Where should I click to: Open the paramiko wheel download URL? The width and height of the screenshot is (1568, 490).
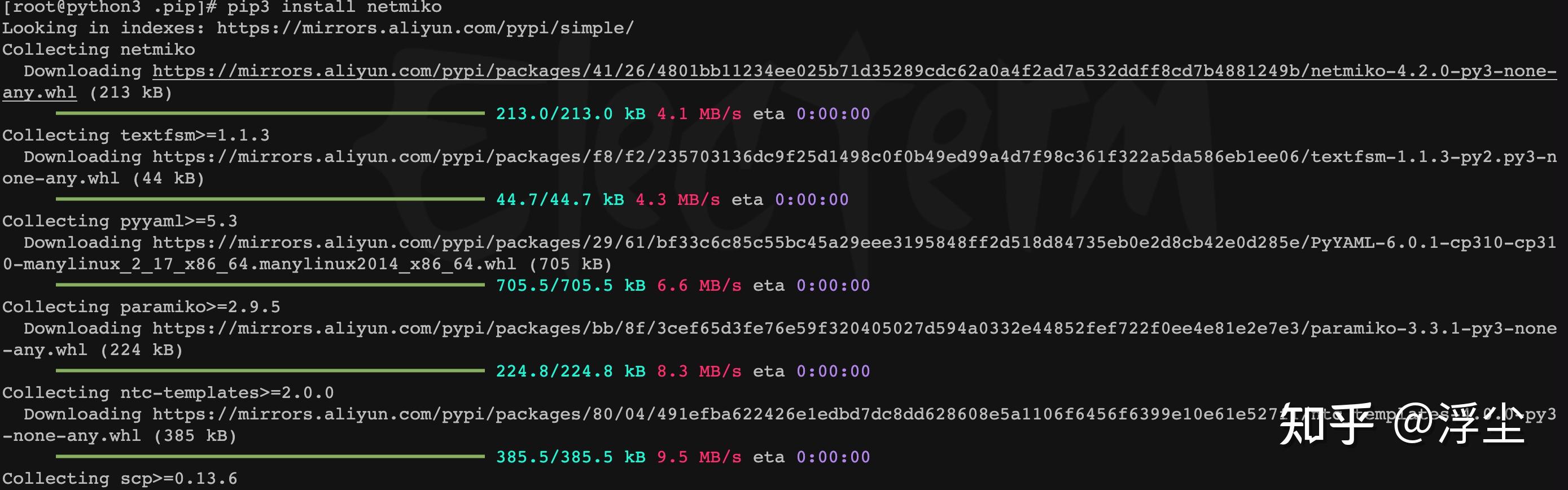(x=852, y=329)
